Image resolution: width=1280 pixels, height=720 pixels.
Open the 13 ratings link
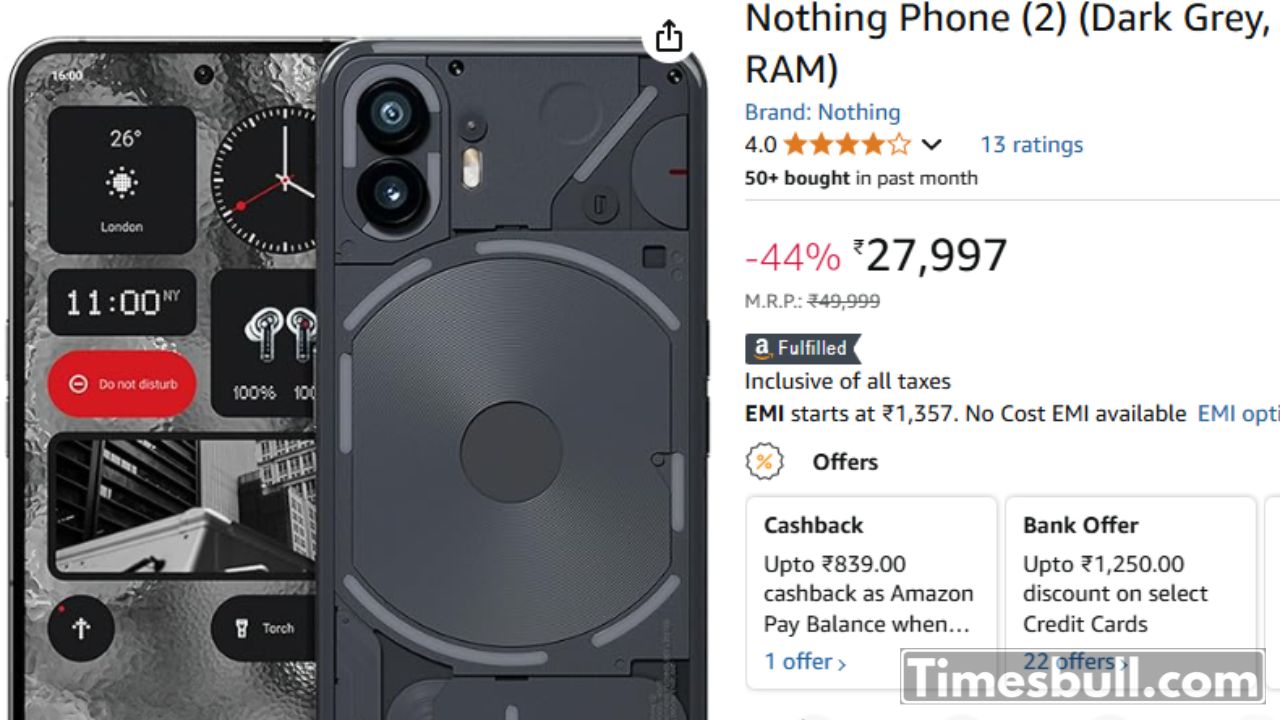tap(1031, 145)
